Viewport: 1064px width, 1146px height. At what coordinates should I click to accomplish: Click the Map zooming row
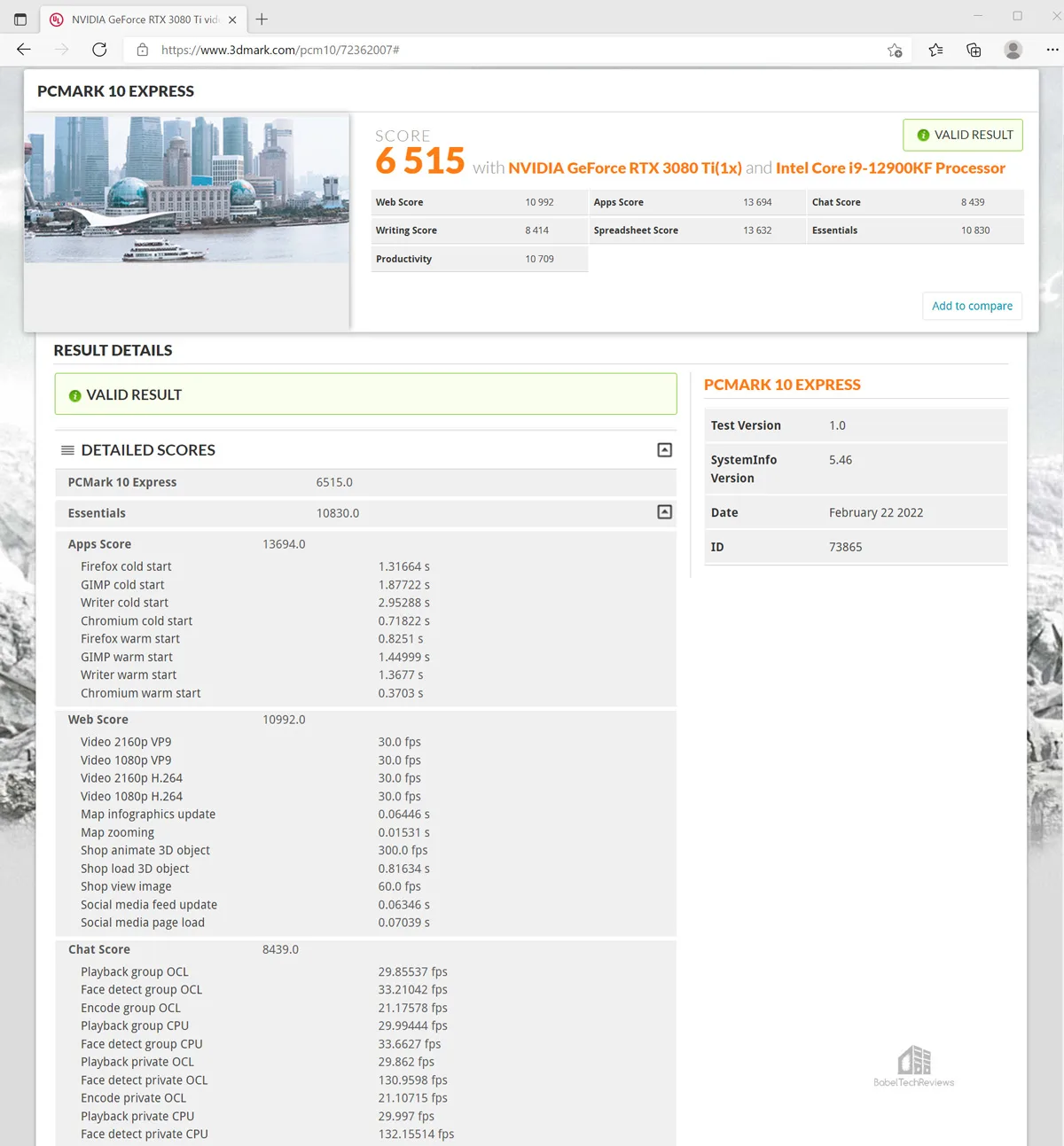pyautogui.click(x=365, y=832)
